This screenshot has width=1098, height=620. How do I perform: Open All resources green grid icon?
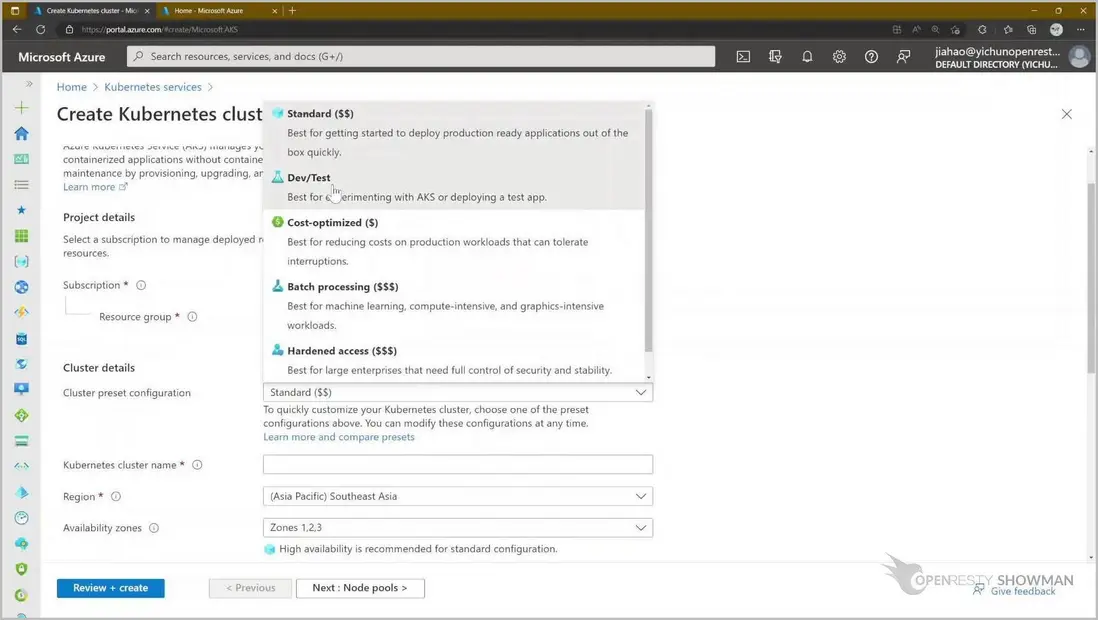[22, 236]
